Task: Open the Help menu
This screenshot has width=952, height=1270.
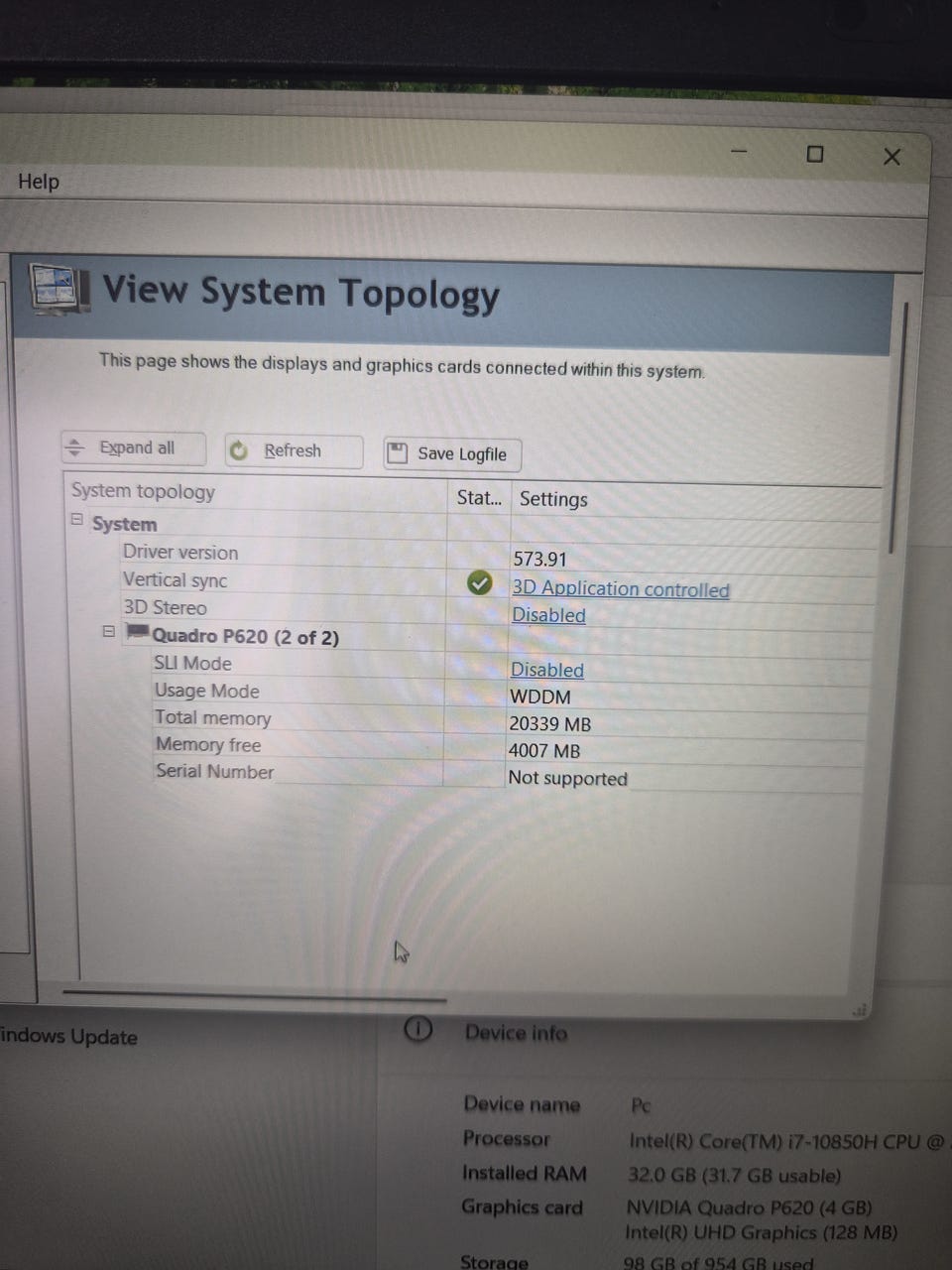Action: pyautogui.click(x=39, y=182)
